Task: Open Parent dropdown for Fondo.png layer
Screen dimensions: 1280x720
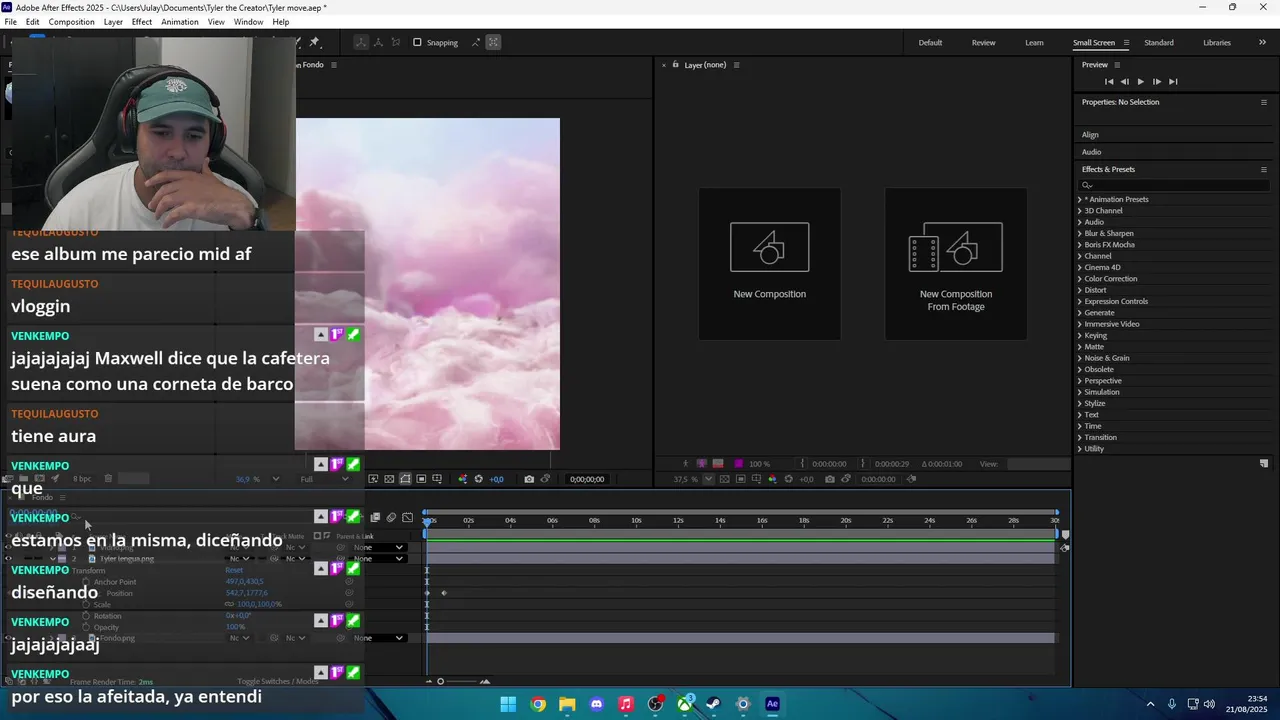Action: (x=379, y=638)
